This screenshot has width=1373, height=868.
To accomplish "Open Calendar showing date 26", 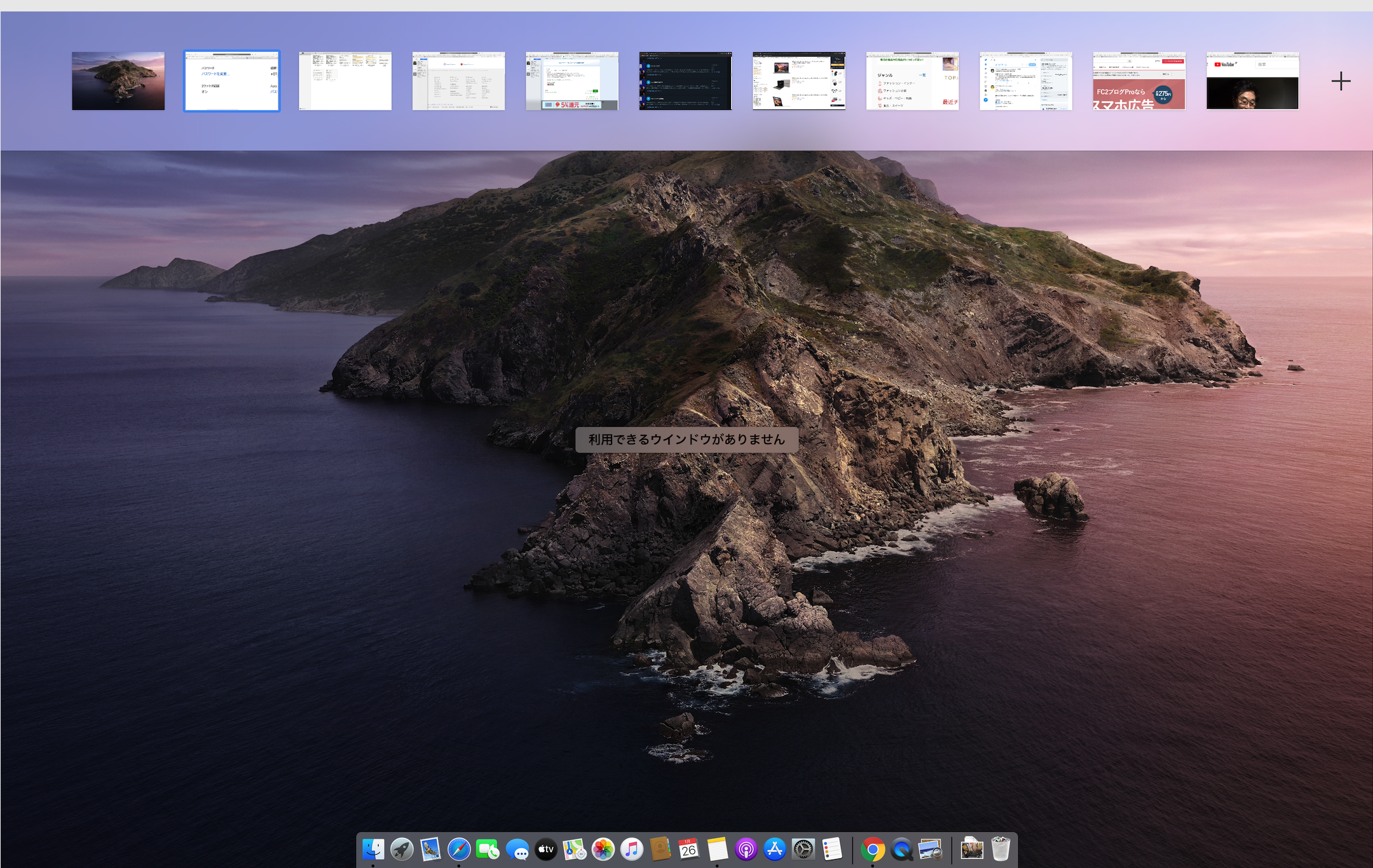I will [x=688, y=849].
